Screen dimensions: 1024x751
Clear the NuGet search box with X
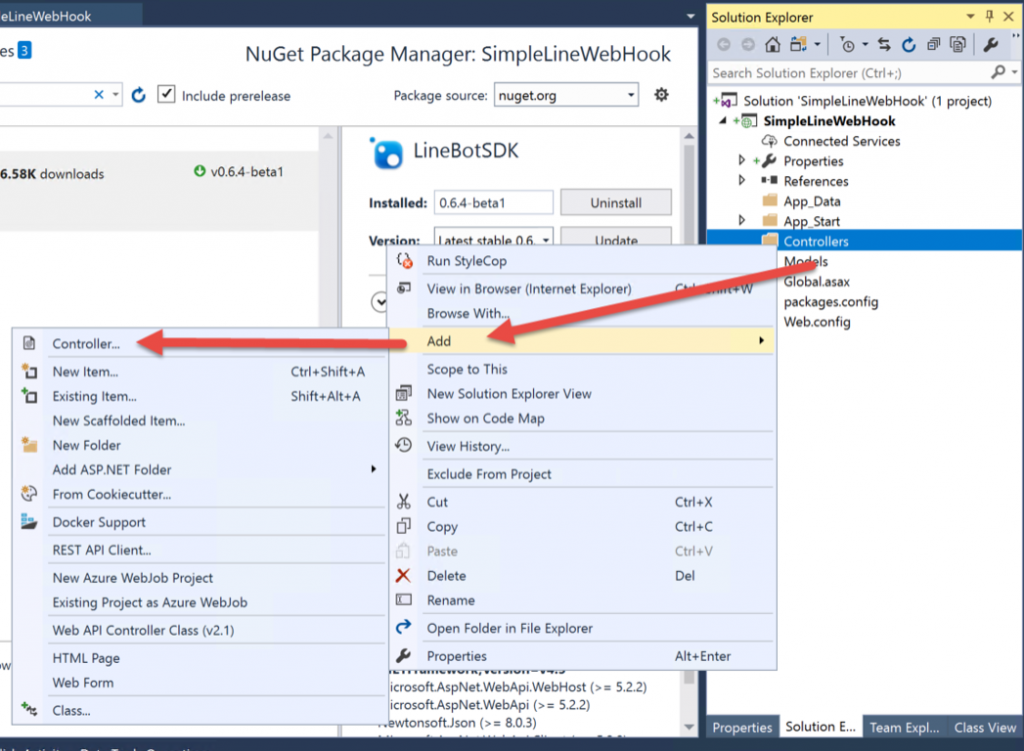tap(99, 95)
